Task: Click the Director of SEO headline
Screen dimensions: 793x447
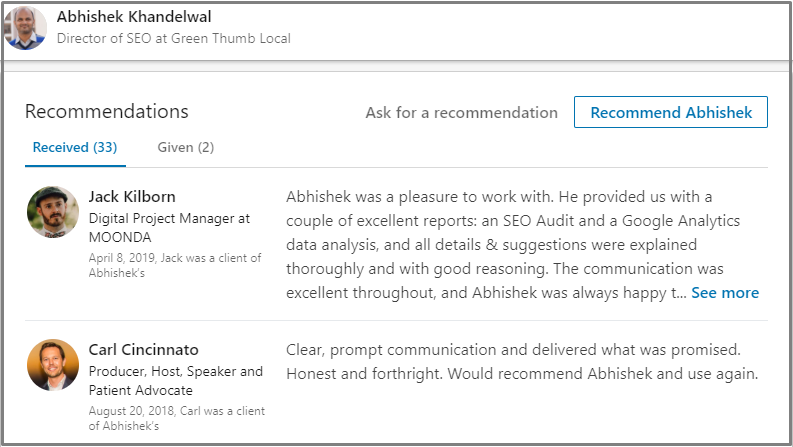Action: pyautogui.click(x=173, y=39)
